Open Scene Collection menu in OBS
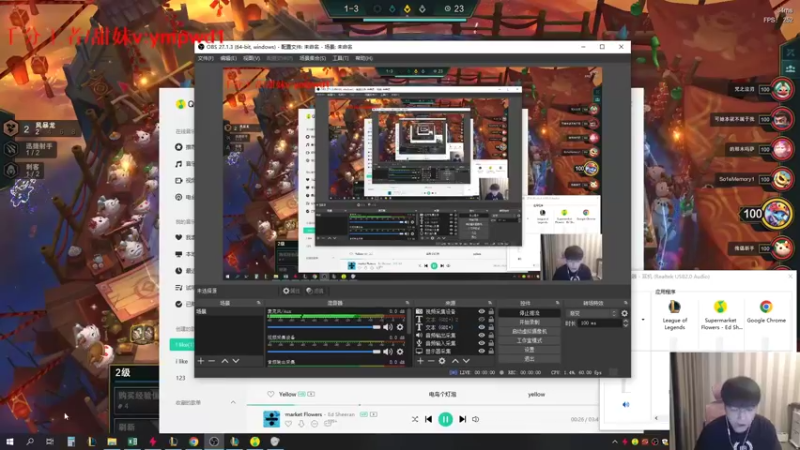Screen dimensions: 800x450 coord(312,58)
